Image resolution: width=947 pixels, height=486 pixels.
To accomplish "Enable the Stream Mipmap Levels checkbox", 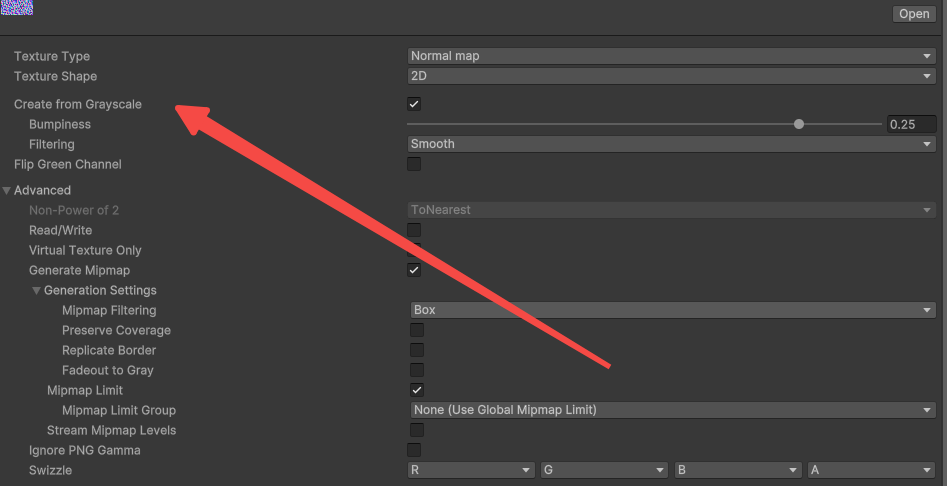I will [417, 430].
